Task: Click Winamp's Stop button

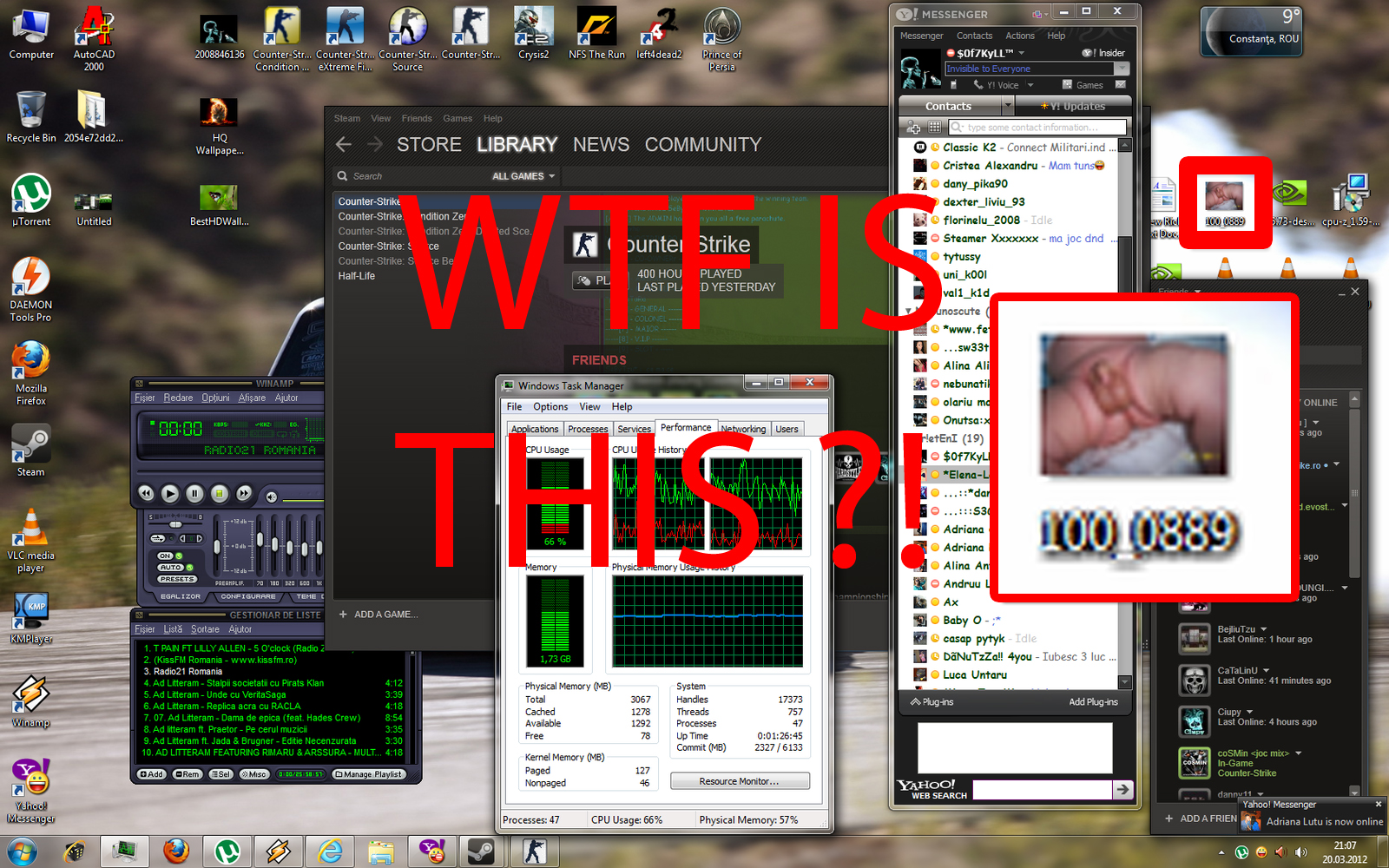Action: (220, 493)
